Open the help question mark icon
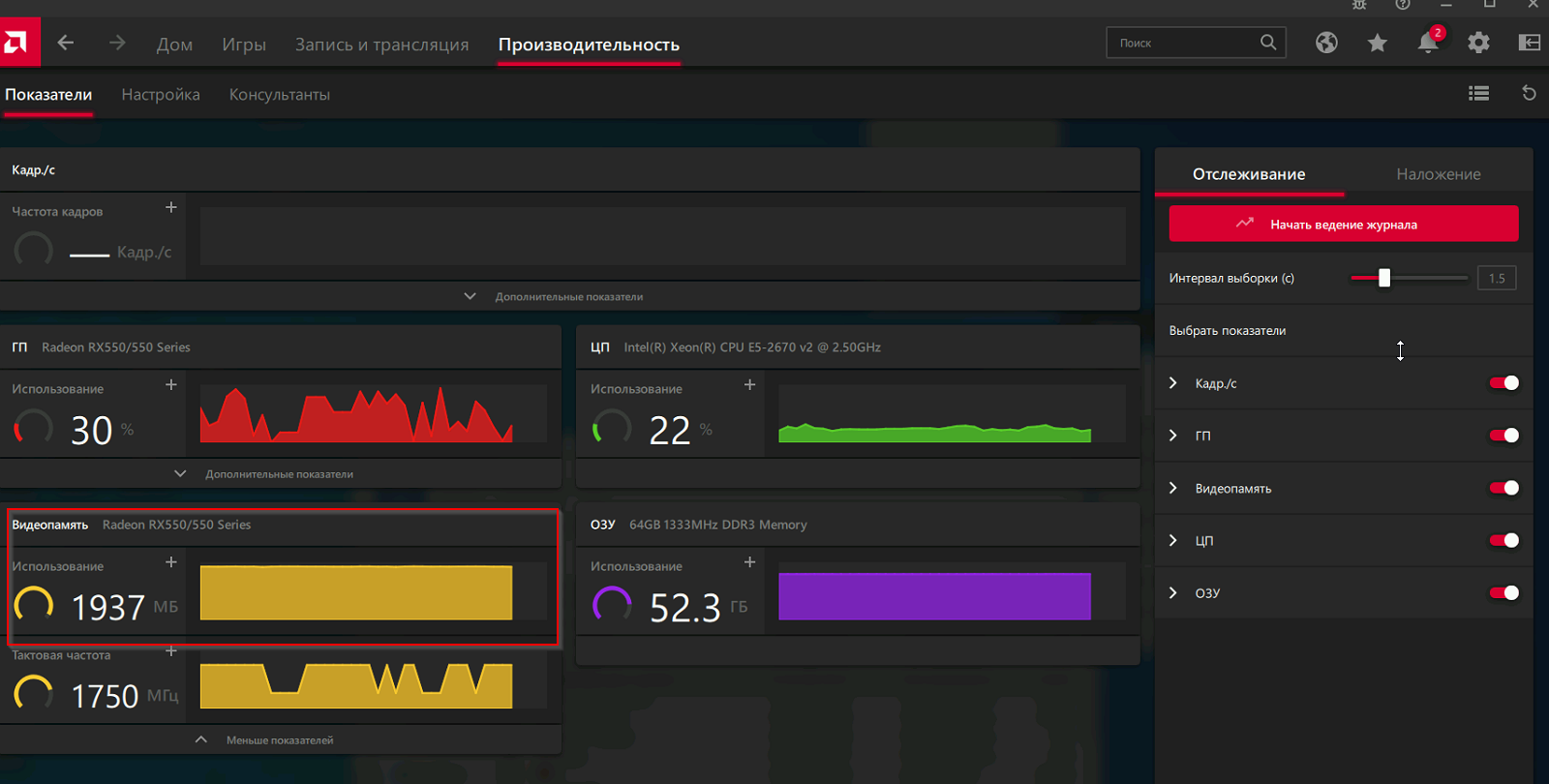Screen dimensions: 1549x784 point(1403,5)
